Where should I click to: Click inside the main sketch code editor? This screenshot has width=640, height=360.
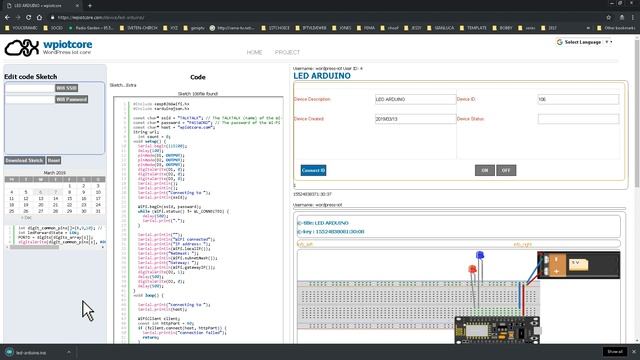(x=198, y=220)
